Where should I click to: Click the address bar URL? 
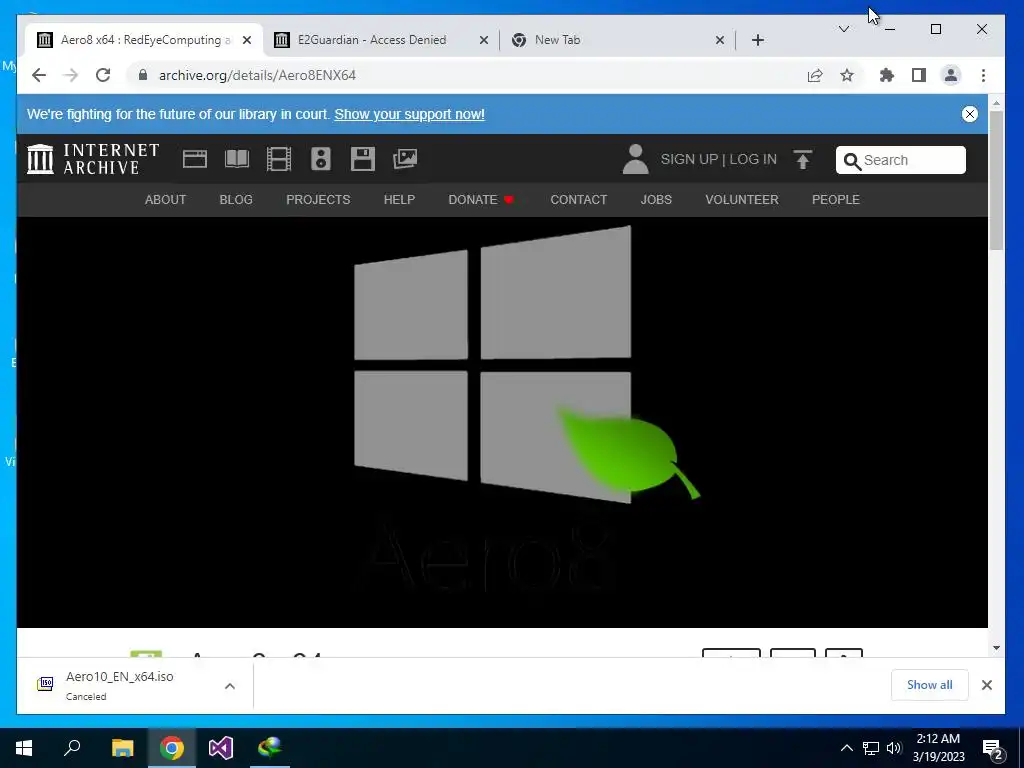click(x=257, y=75)
